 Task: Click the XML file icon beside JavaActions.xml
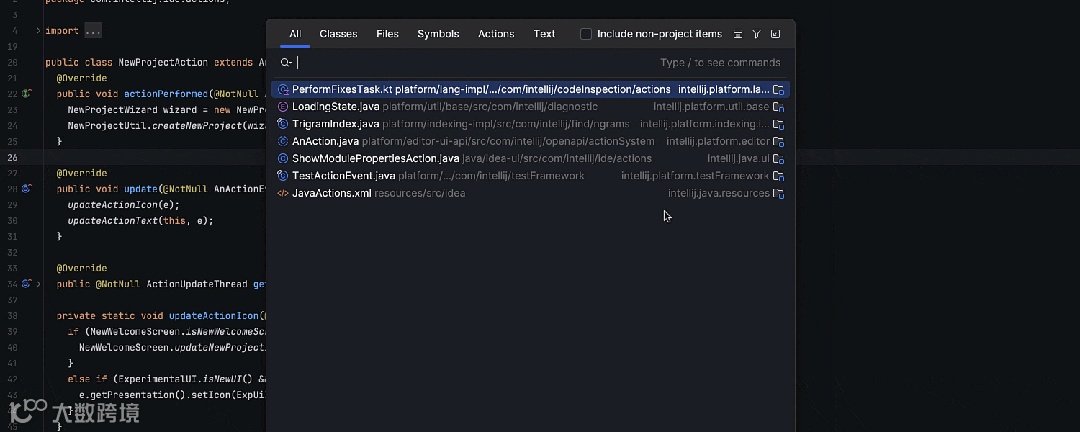[282, 193]
